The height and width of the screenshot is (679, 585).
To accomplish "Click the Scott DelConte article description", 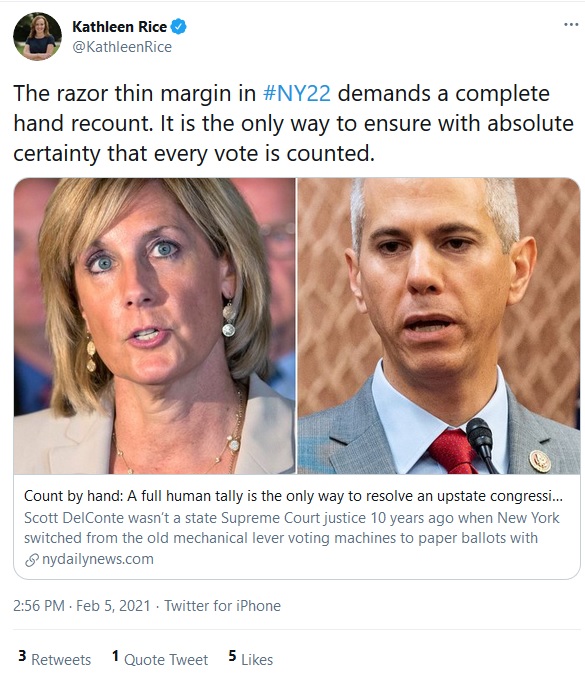I will 291,528.
